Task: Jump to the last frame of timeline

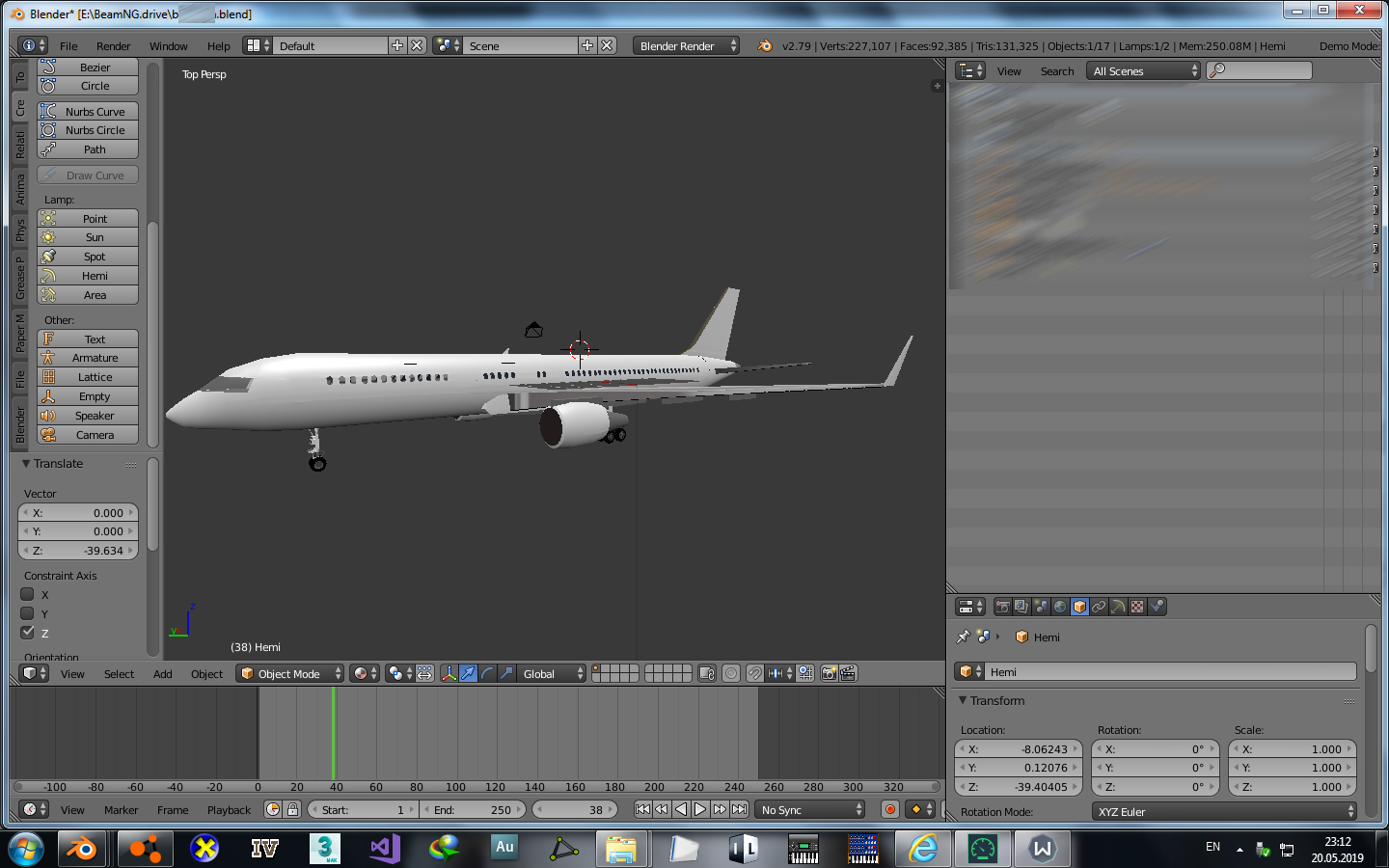Action: pos(739,809)
